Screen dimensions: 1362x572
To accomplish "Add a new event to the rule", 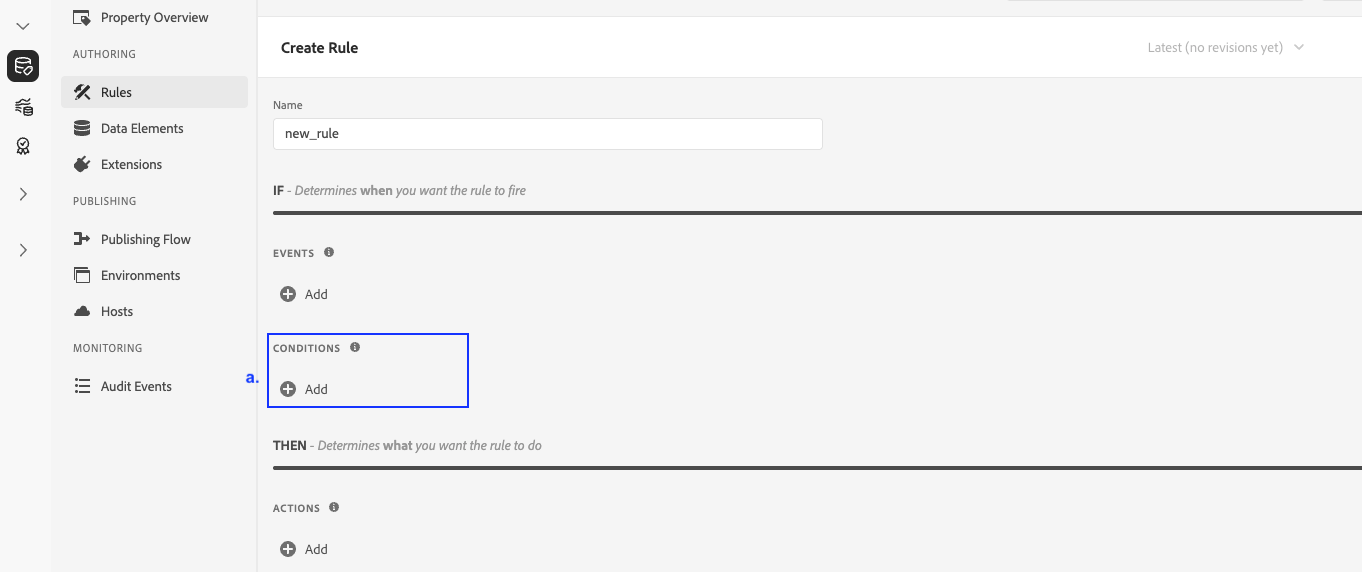I will 304,294.
